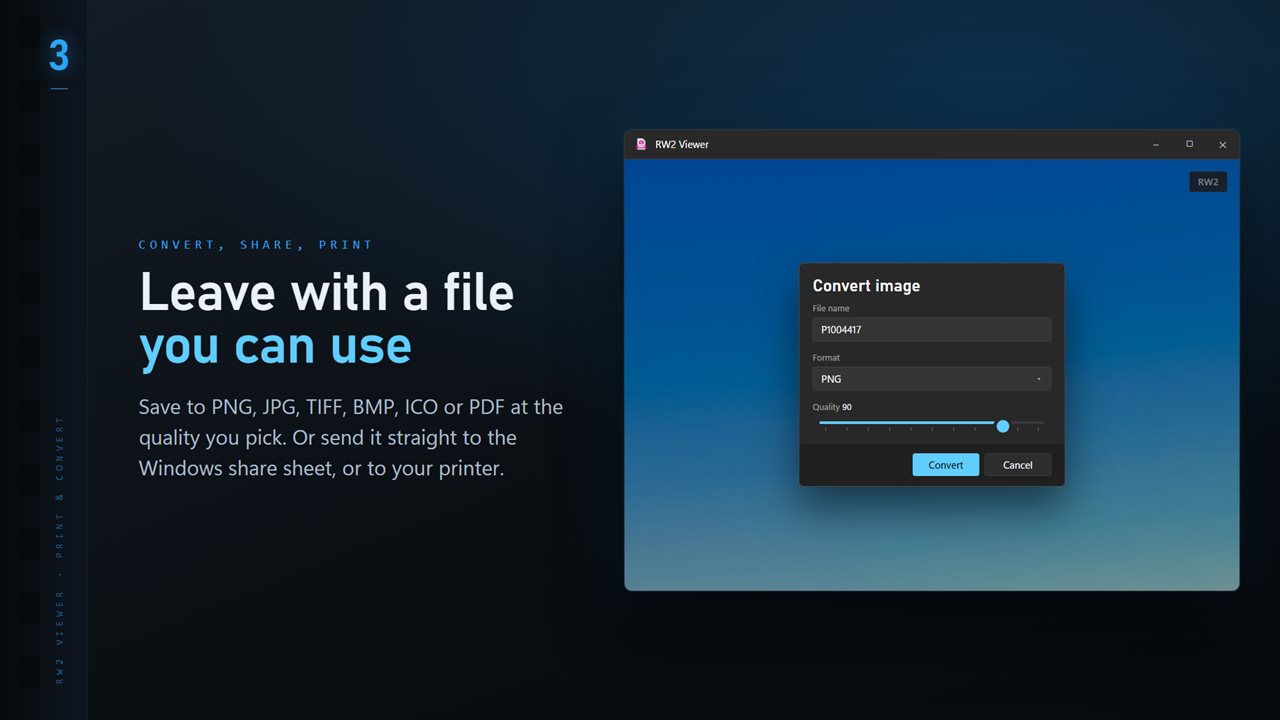1280x720 pixels.
Task: Click the 'RW2 Viewer' window title text
Action: pos(682,144)
